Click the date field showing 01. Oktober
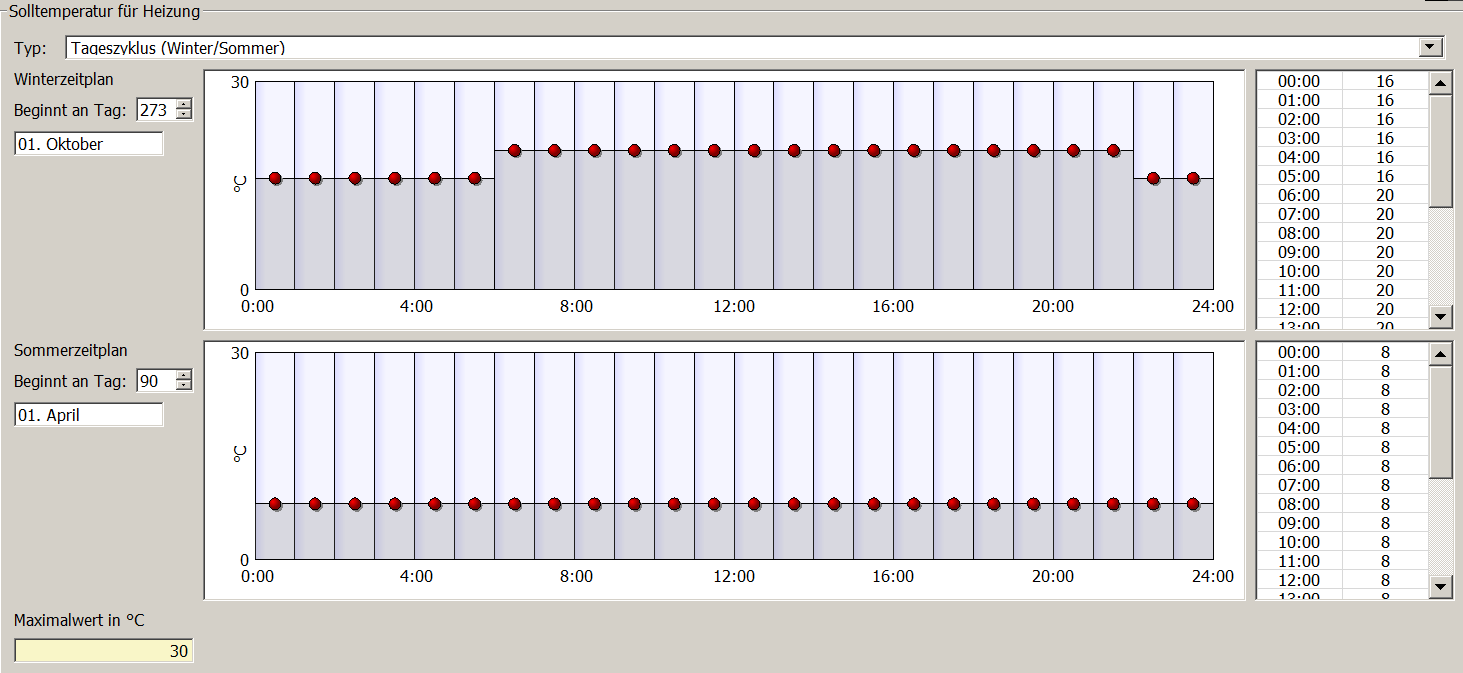Image resolution: width=1463 pixels, height=673 pixels. click(89, 144)
